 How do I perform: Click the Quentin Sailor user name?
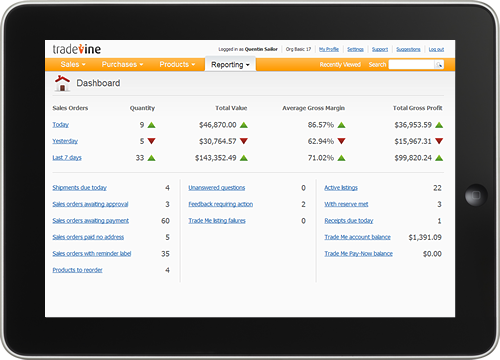tap(261, 49)
